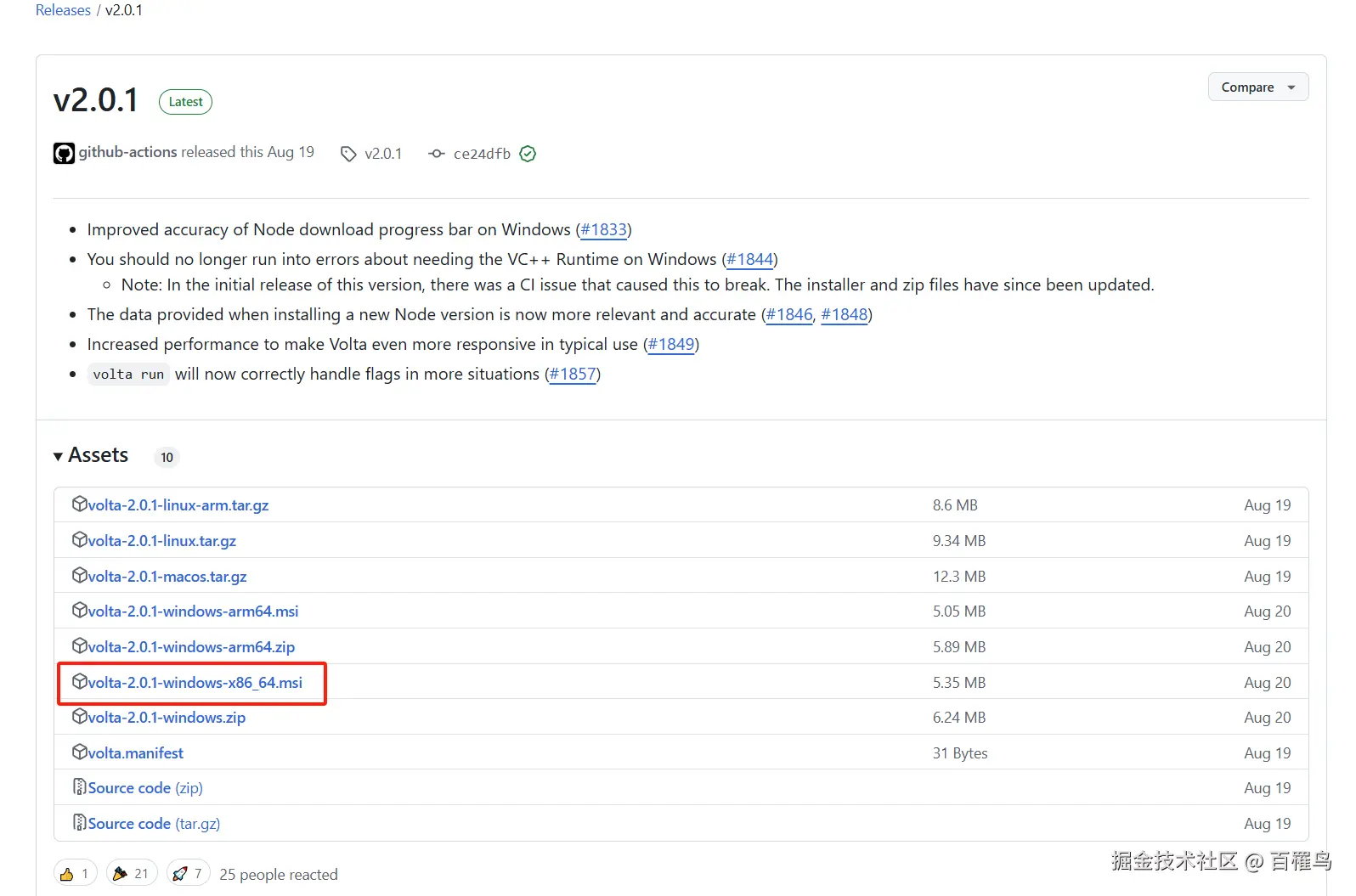Download volta-2.0.1-linux-arm.tar.gz
Image resolution: width=1356 pixels, height=896 pixels.
click(178, 505)
